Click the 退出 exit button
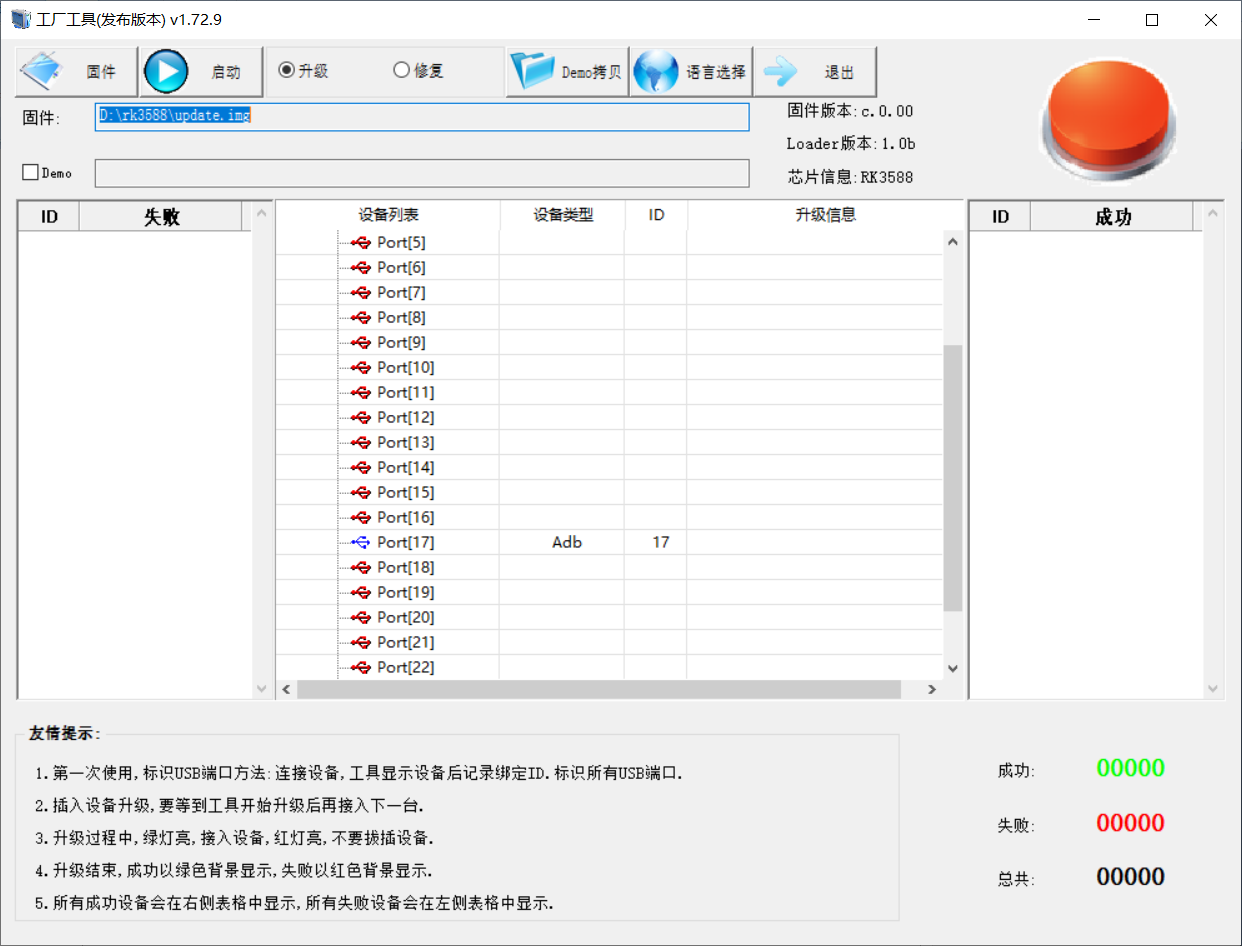The height and width of the screenshot is (946, 1242). [815, 72]
